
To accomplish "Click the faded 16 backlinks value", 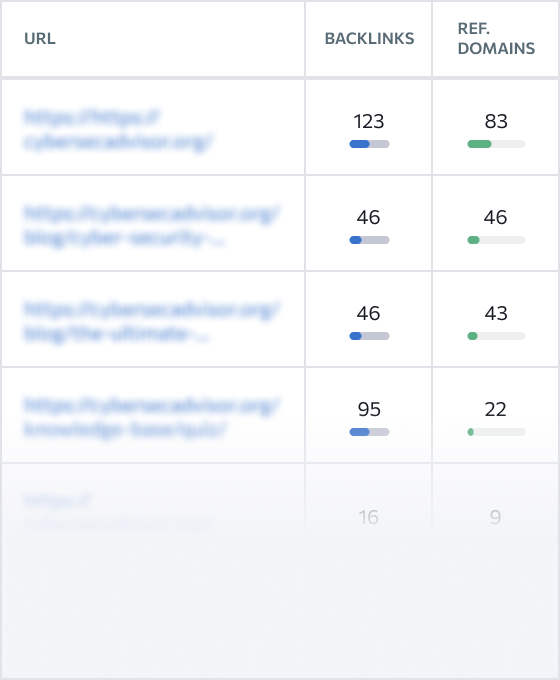I will click(x=369, y=517).
